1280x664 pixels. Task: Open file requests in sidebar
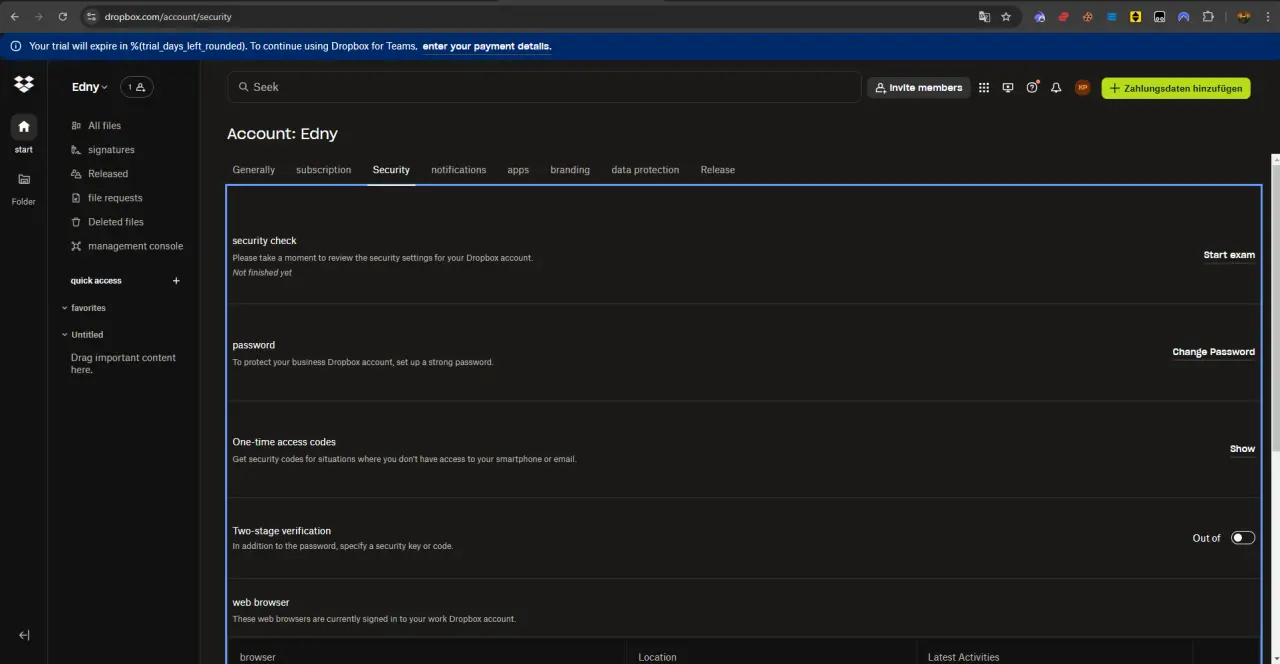coord(115,198)
